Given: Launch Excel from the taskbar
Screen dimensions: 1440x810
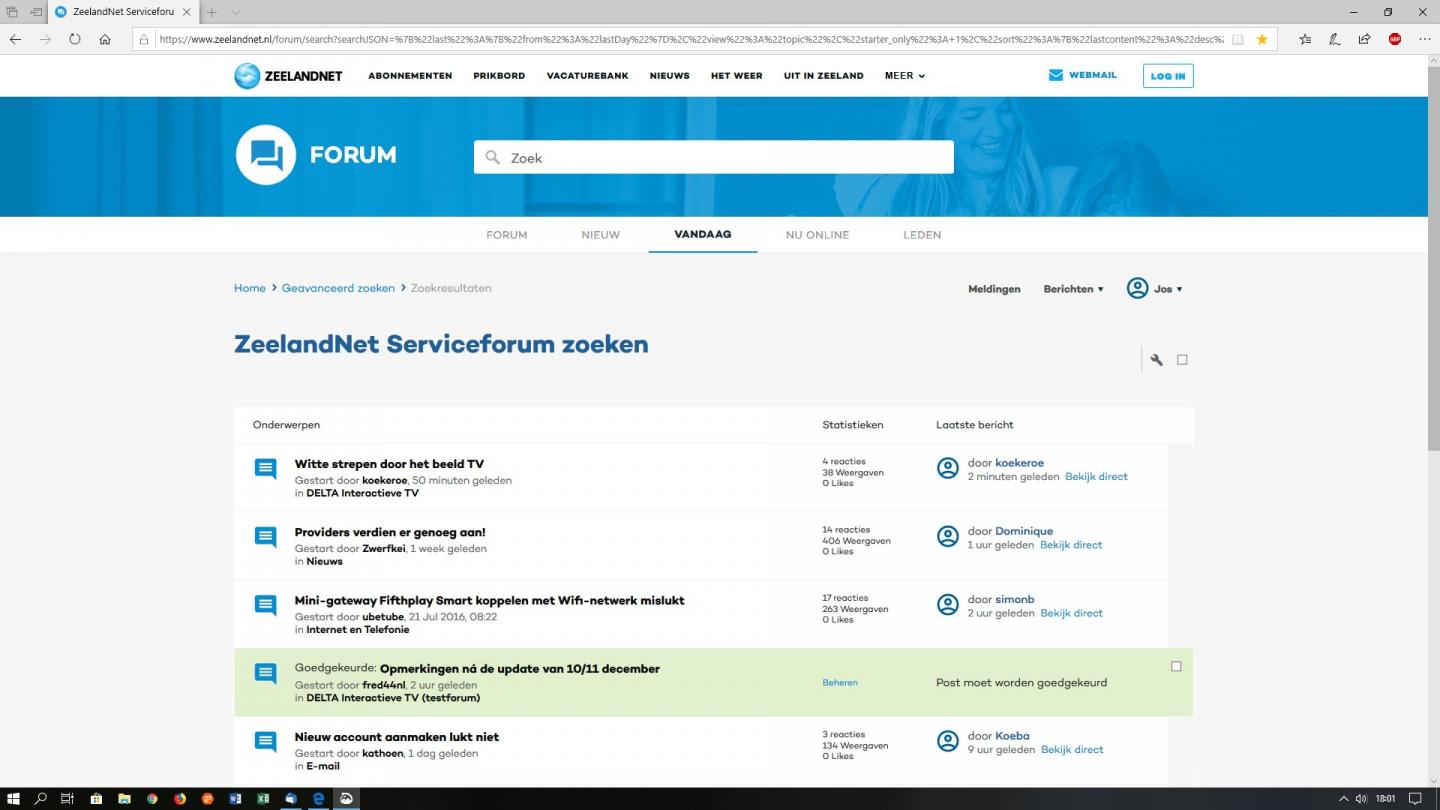Looking at the screenshot, I should 263,799.
